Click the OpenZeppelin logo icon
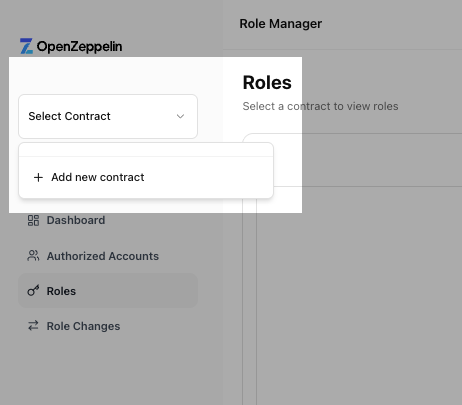The image size is (462, 405). point(26,46)
